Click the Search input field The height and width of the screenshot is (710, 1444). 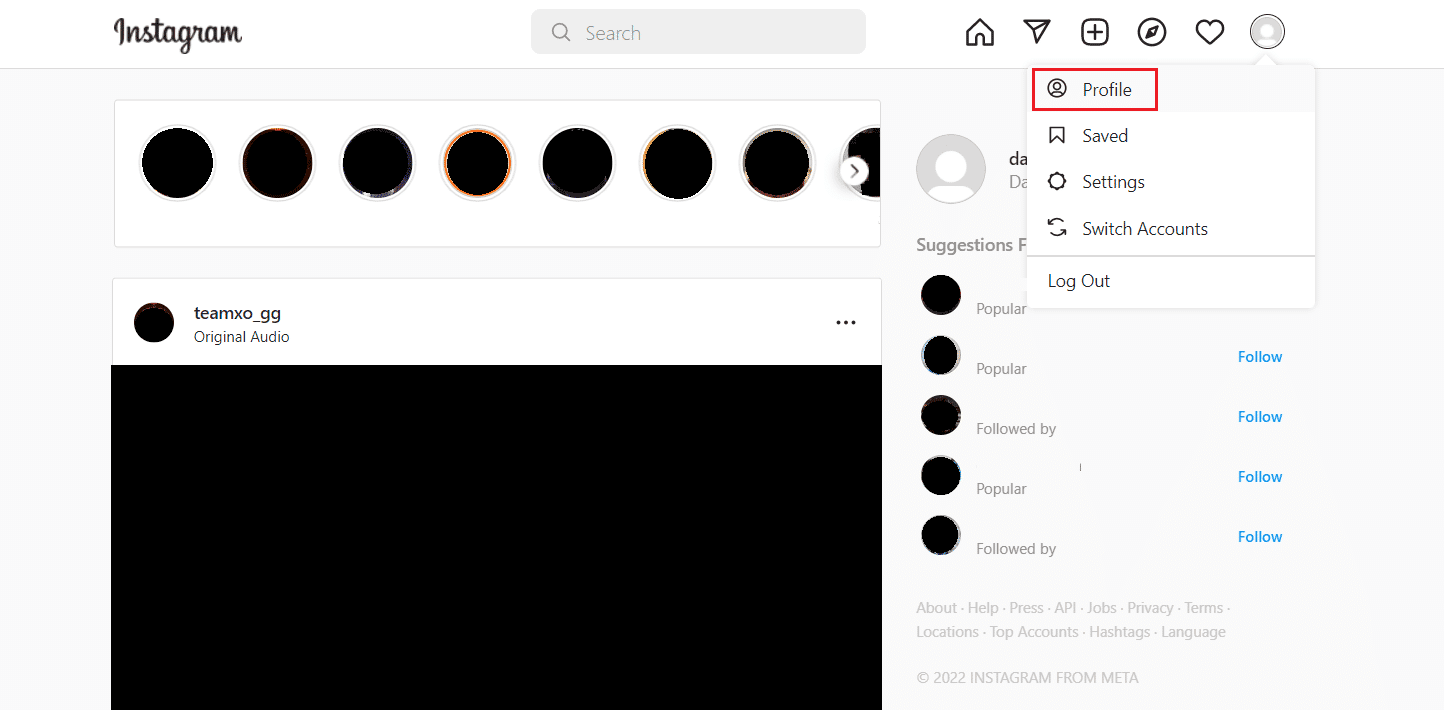[697, 32]
